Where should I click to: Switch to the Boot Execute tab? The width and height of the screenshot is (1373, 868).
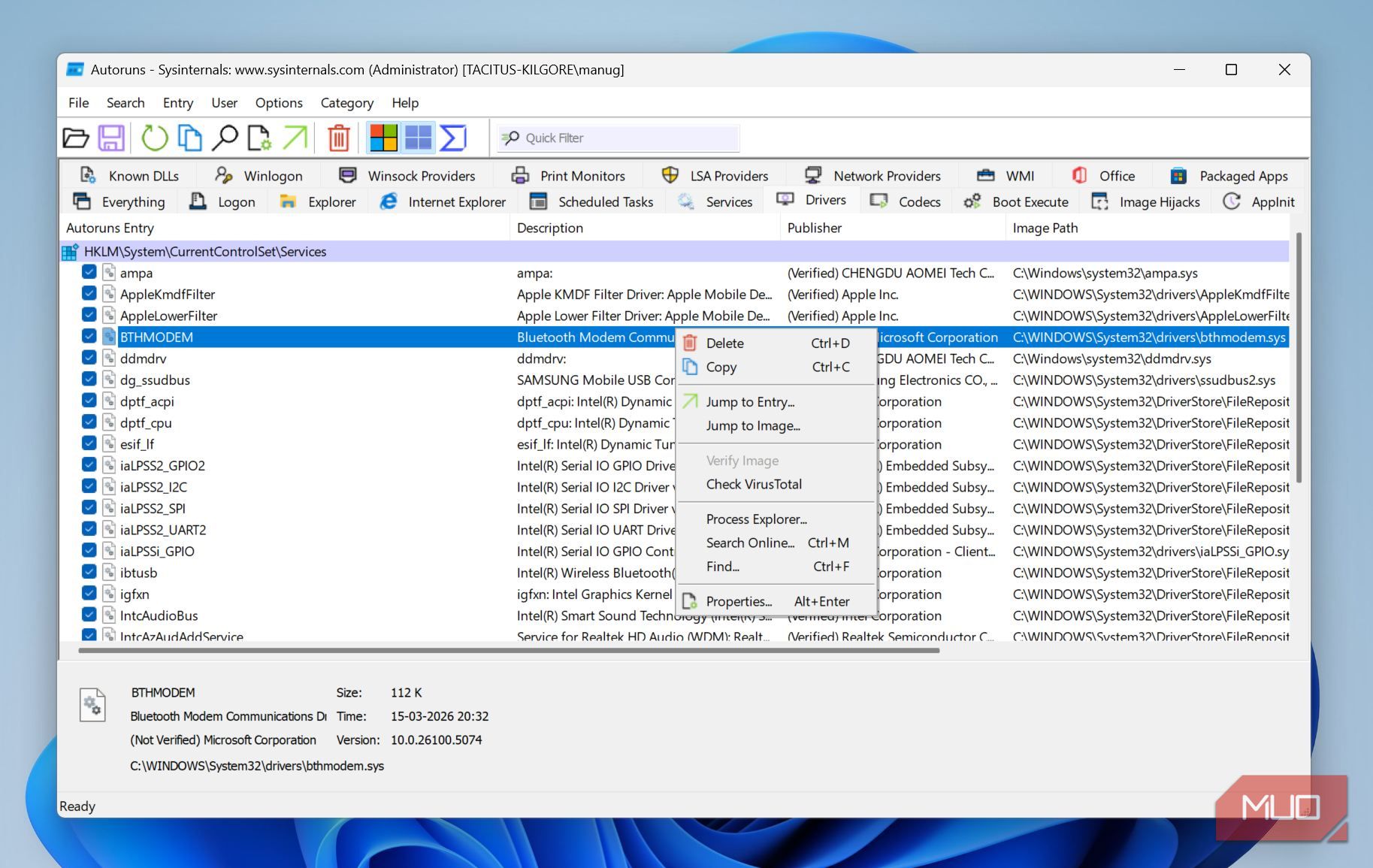[1016, 202]
